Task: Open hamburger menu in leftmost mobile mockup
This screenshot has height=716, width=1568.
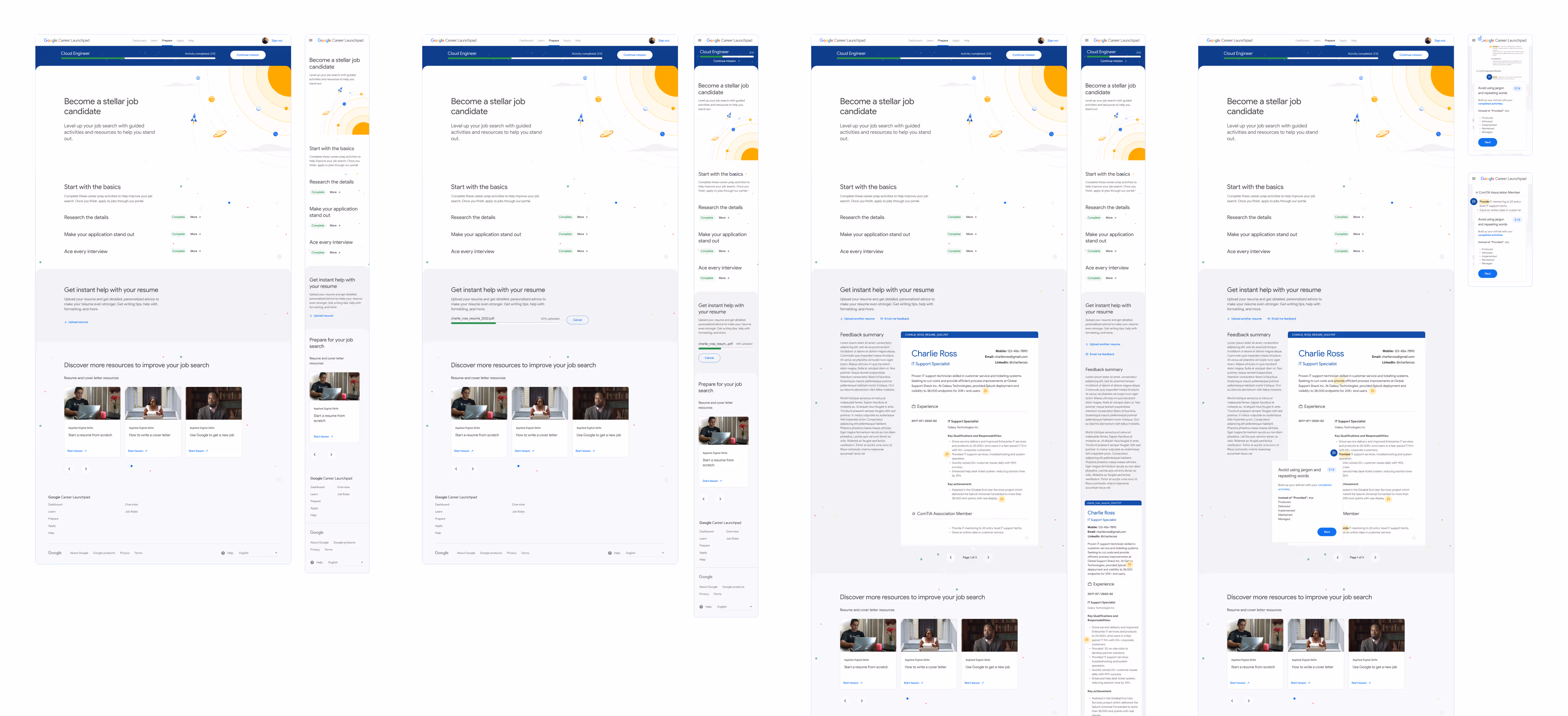Action: pos(311,40)
